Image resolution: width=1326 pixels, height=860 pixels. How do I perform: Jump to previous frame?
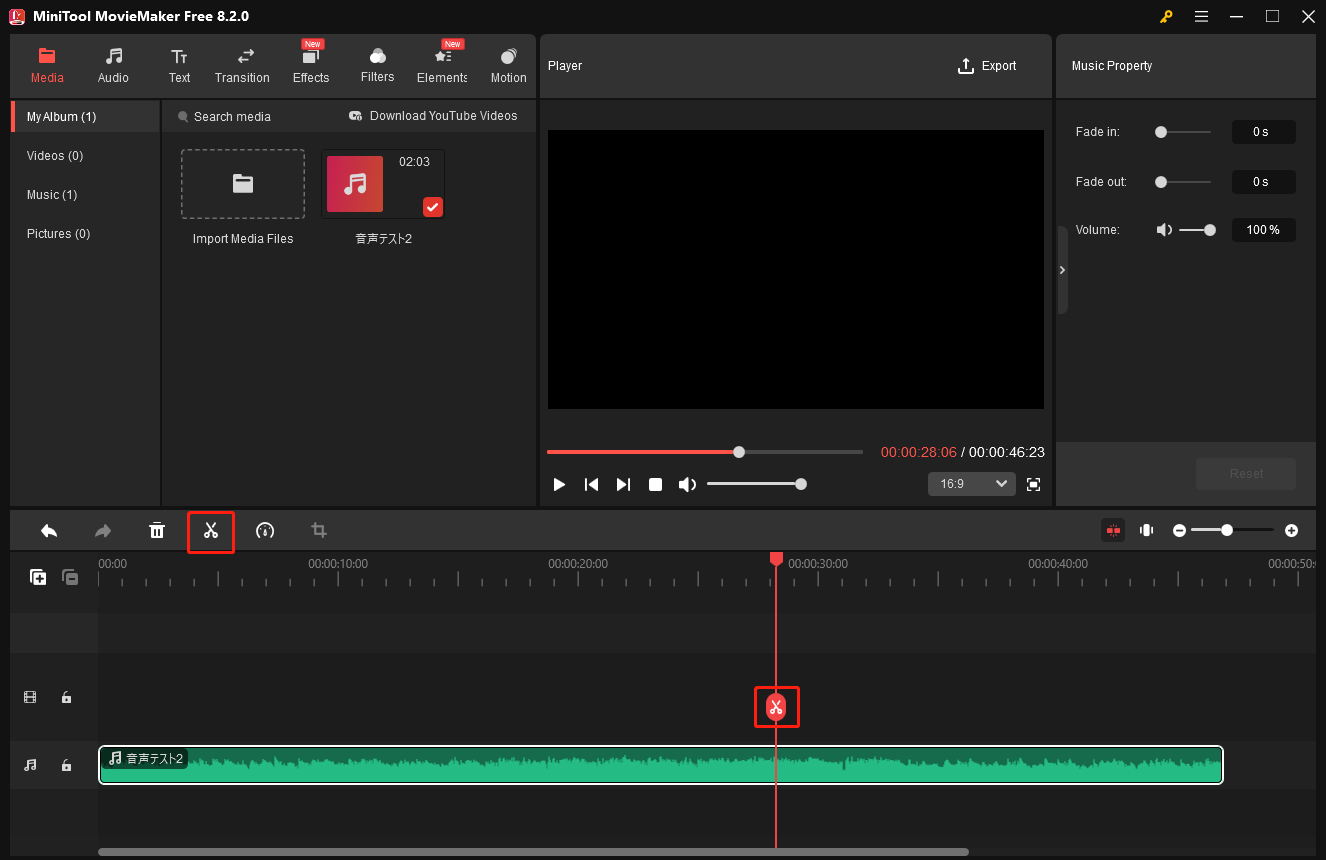coord(591,484)
